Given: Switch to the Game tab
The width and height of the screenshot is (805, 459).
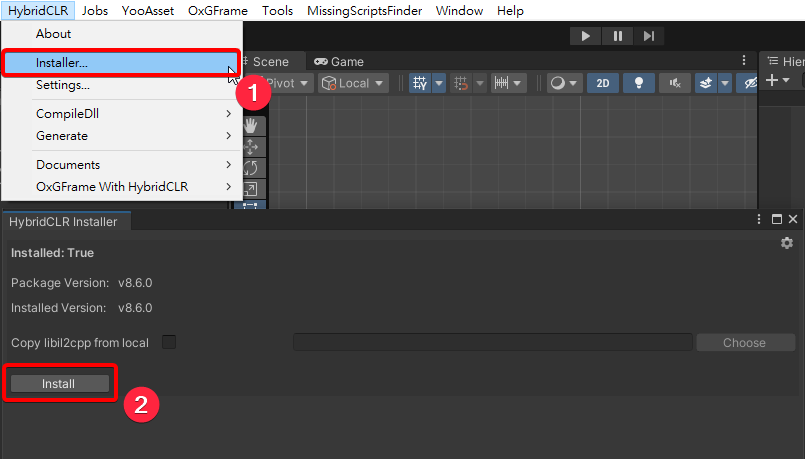Looking at the screenshot, I should tap(338, 61).
